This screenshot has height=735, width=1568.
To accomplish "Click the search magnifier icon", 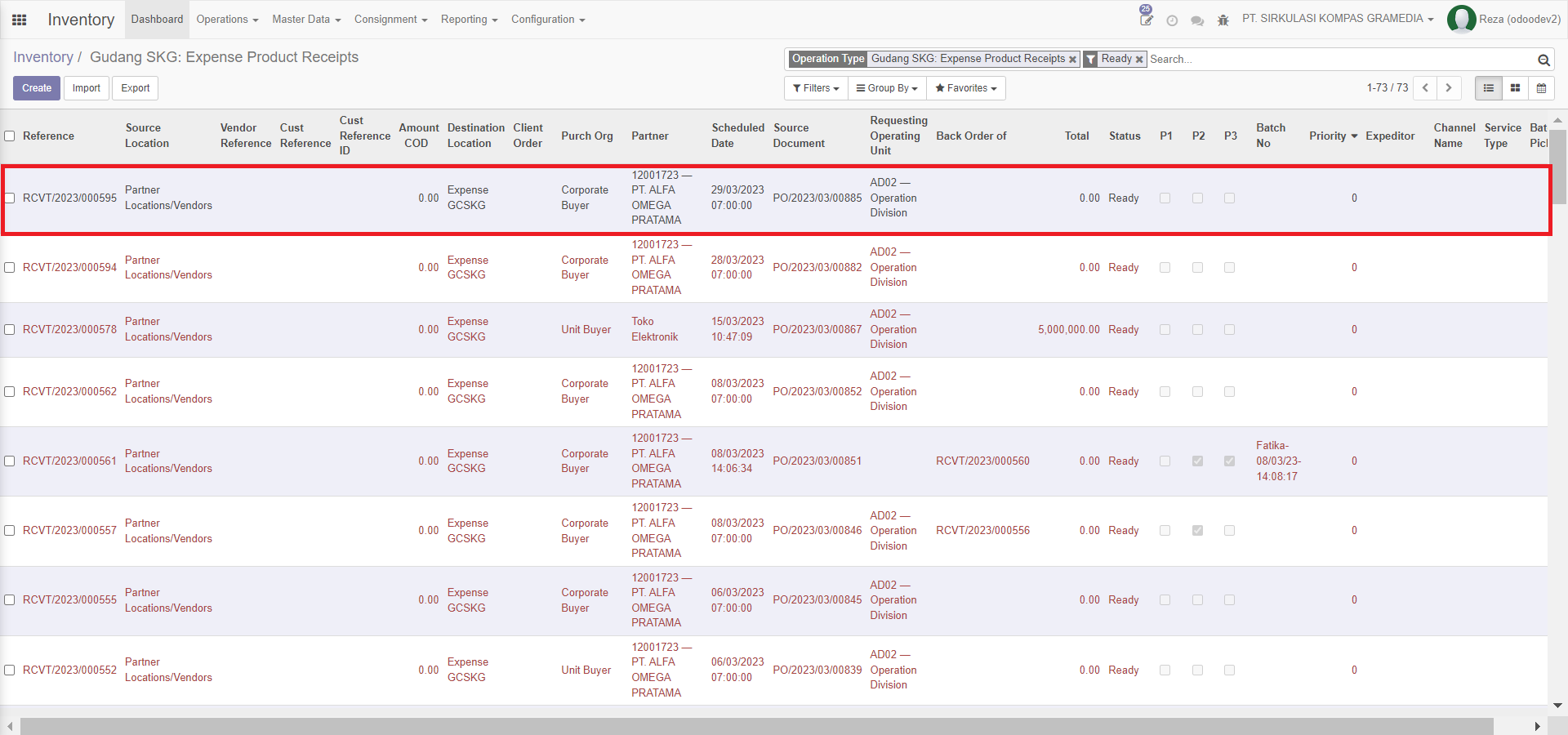I will point(1543,60).
